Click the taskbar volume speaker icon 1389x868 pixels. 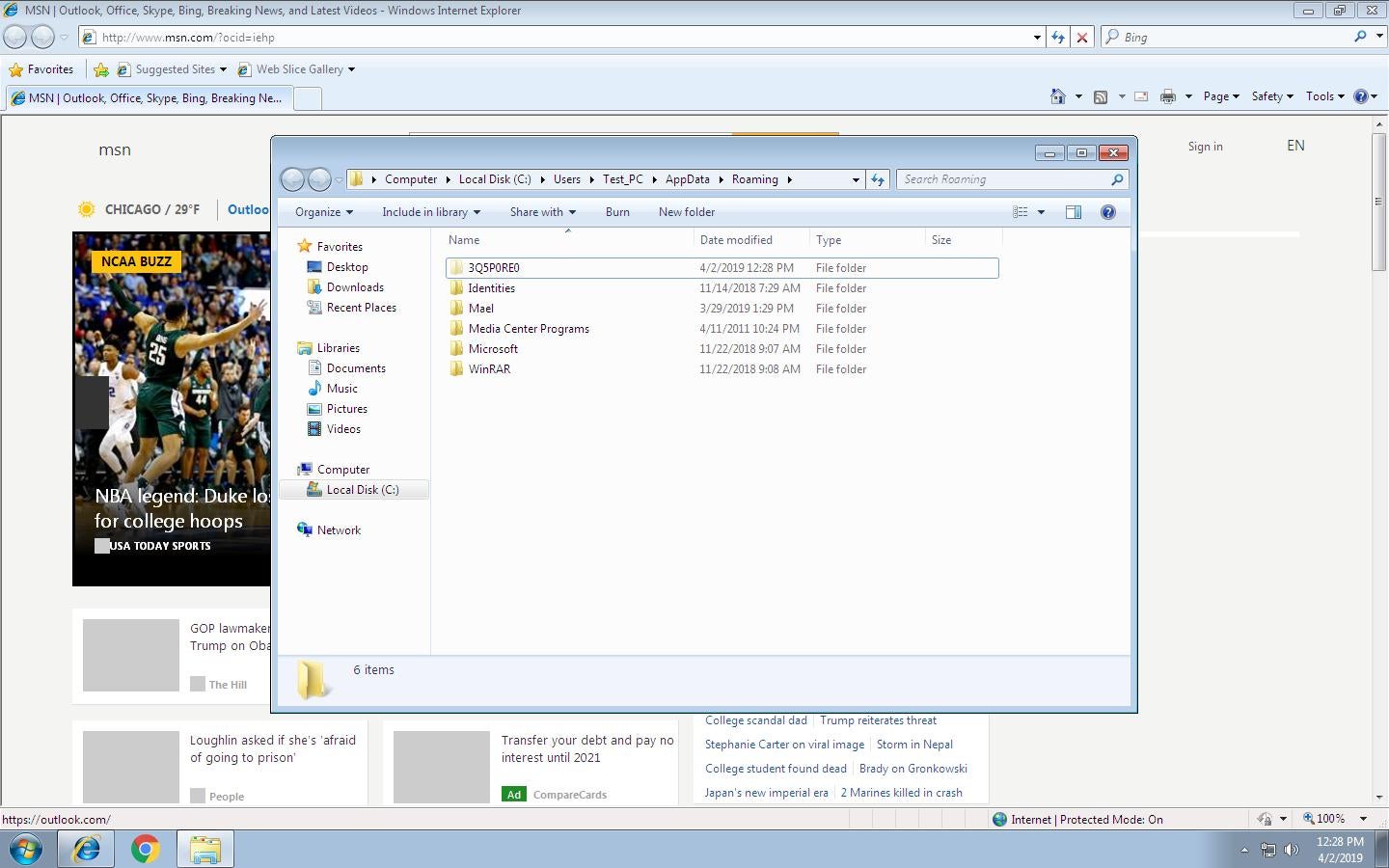click(1292, 849)
